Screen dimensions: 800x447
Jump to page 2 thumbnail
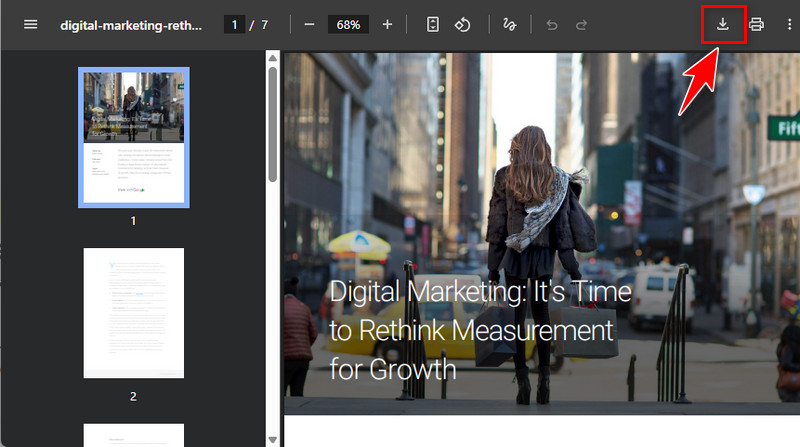tap(133, 313)
